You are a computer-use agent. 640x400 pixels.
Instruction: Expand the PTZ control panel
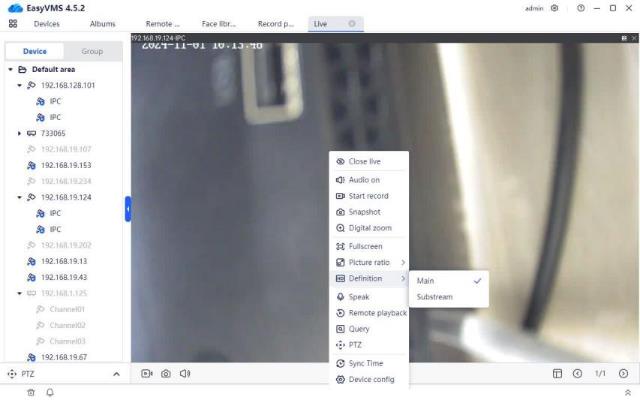pos(115,373)
